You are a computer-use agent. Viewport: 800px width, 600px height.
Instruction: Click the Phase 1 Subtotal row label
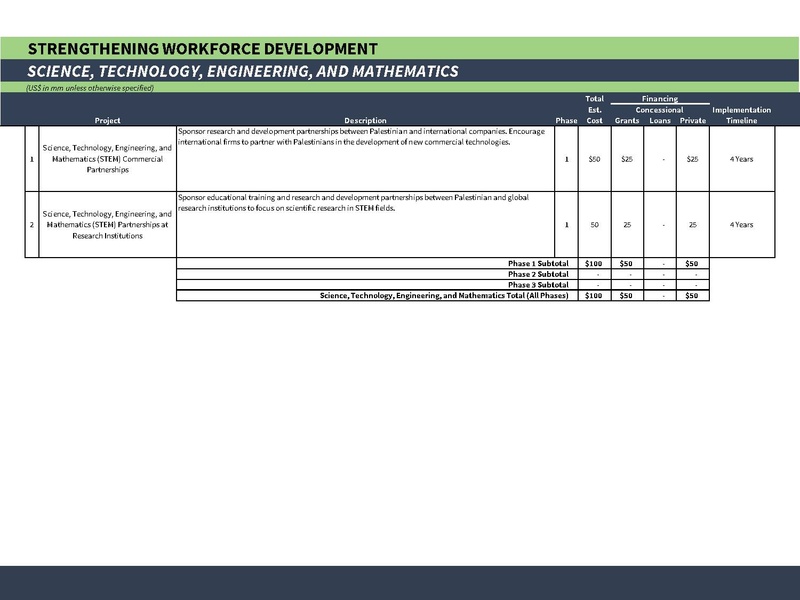click(538, 263)
